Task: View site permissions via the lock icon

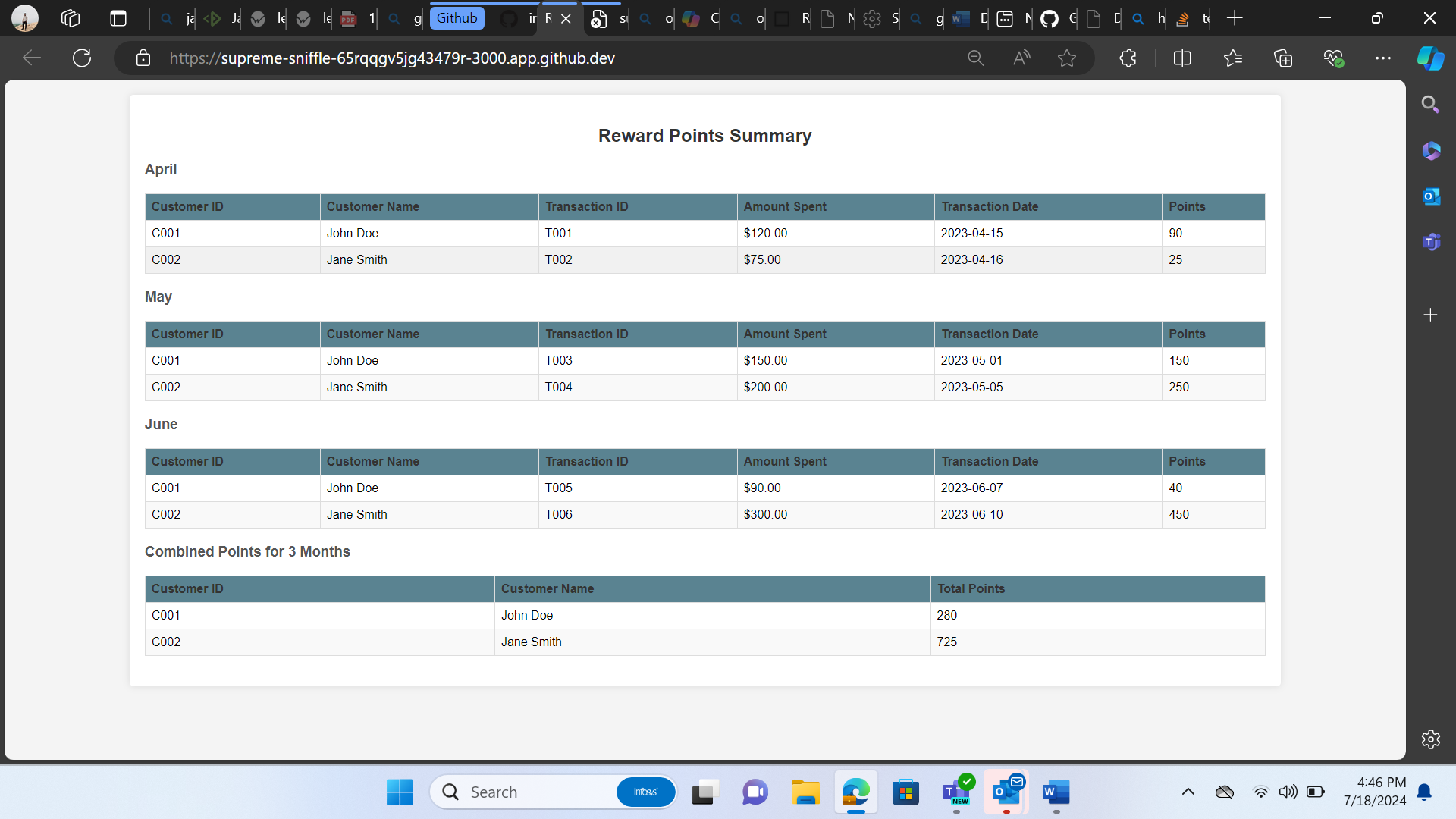Action: coord(143,58)
